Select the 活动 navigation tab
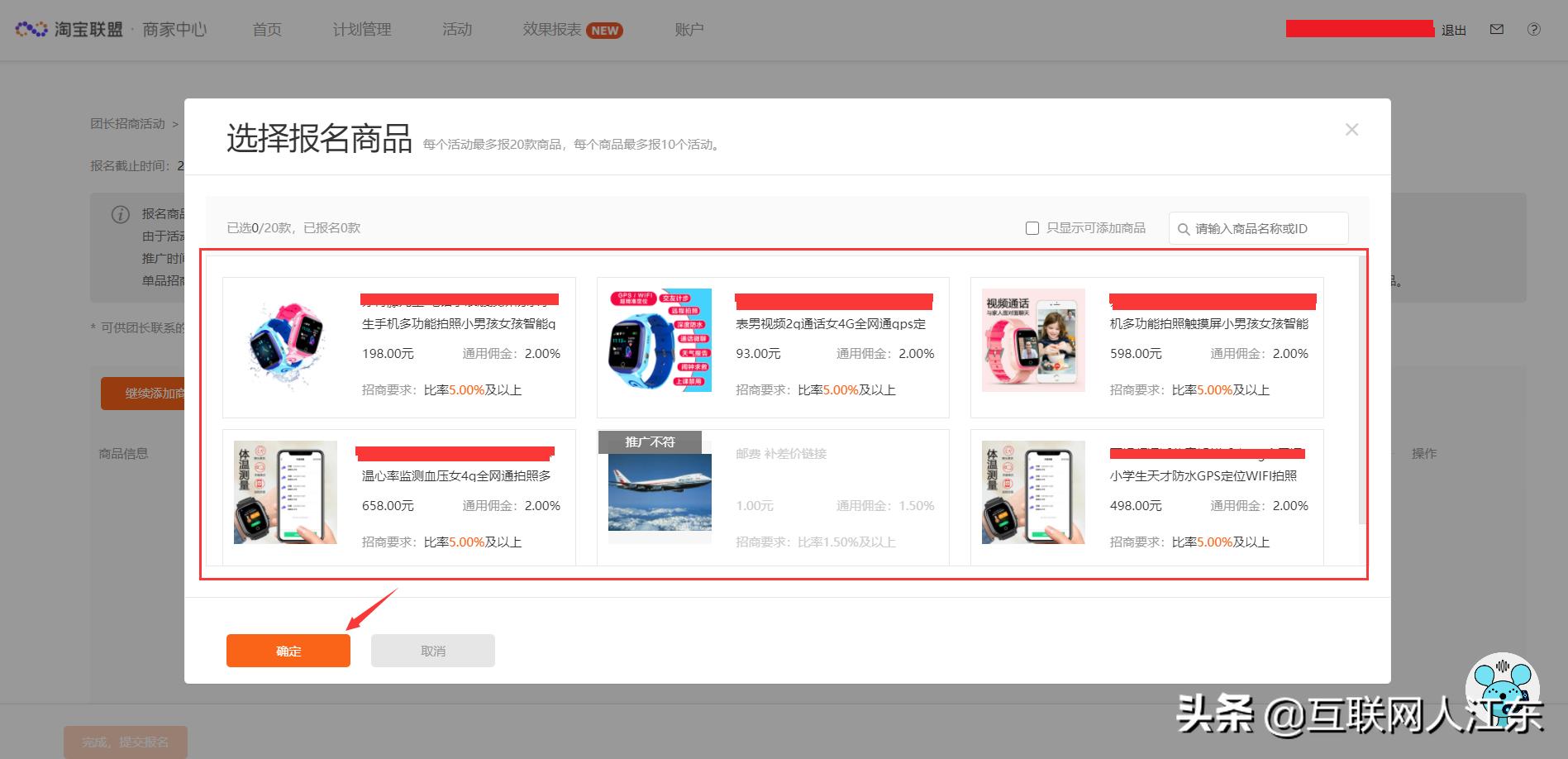 457,28
